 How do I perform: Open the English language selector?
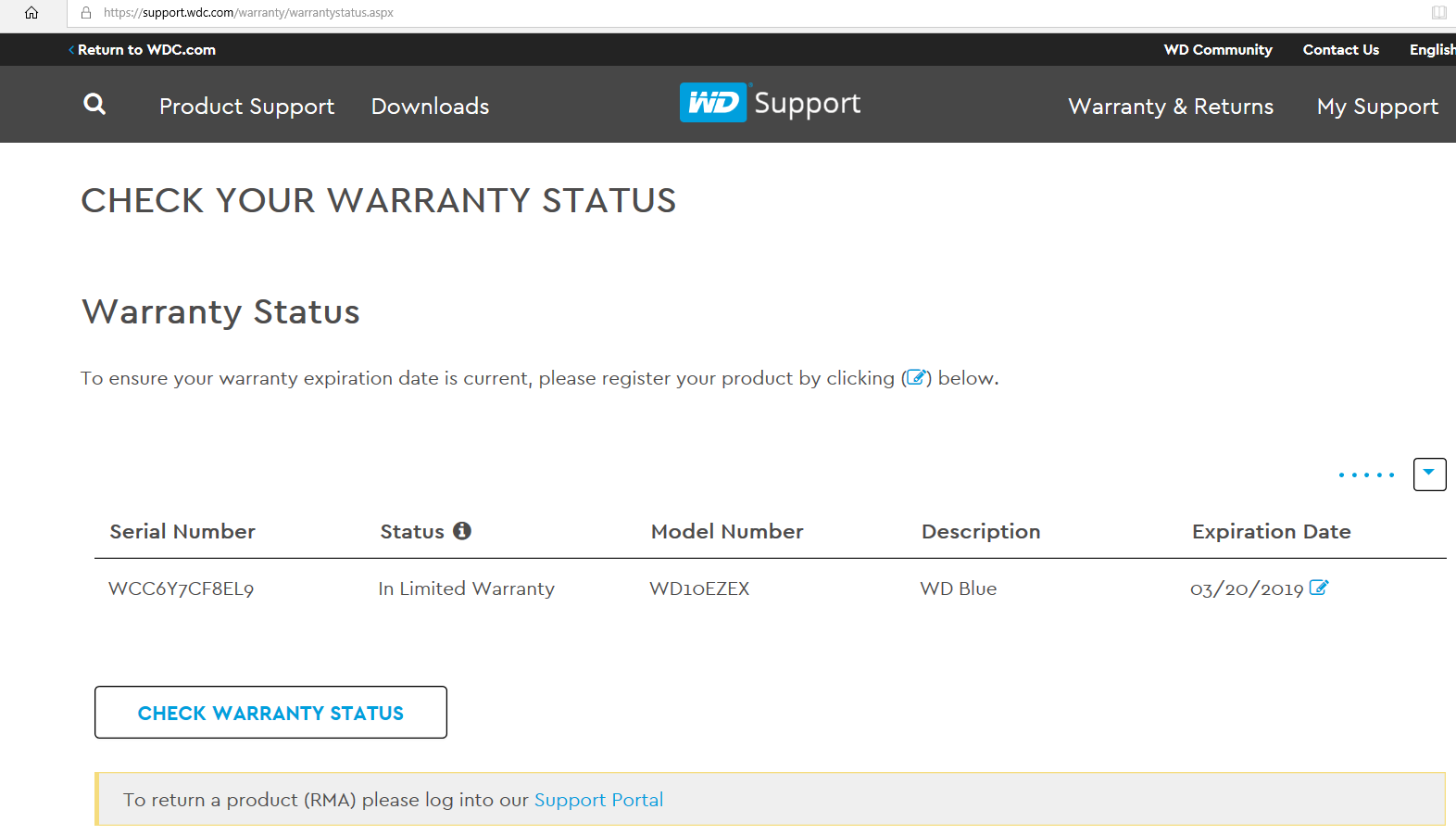pos(1431,50)
